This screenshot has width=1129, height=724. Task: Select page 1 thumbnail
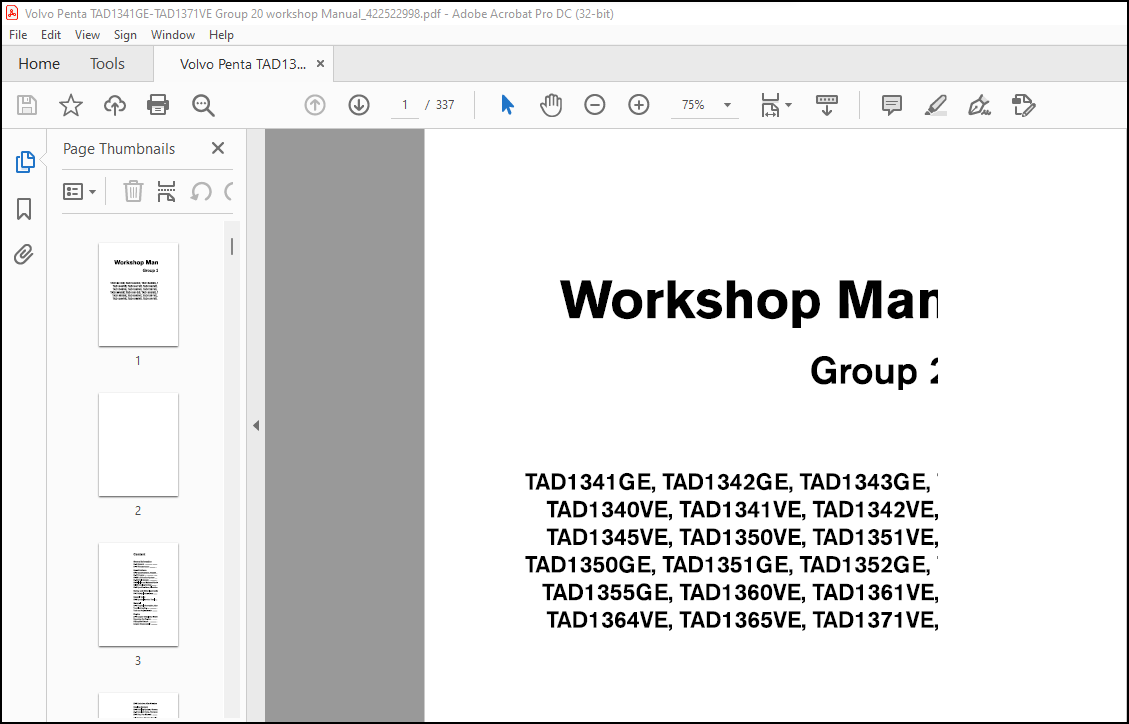pos(138,294)
